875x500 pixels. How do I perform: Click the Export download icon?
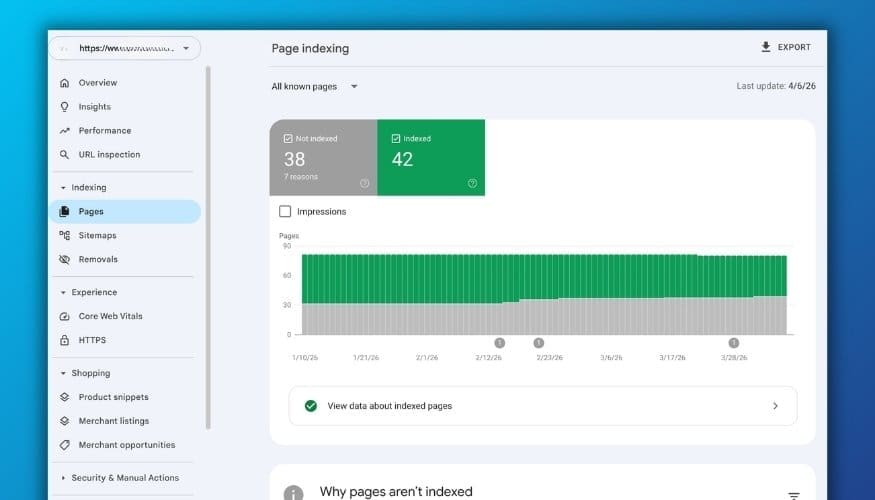click(766, 47)
